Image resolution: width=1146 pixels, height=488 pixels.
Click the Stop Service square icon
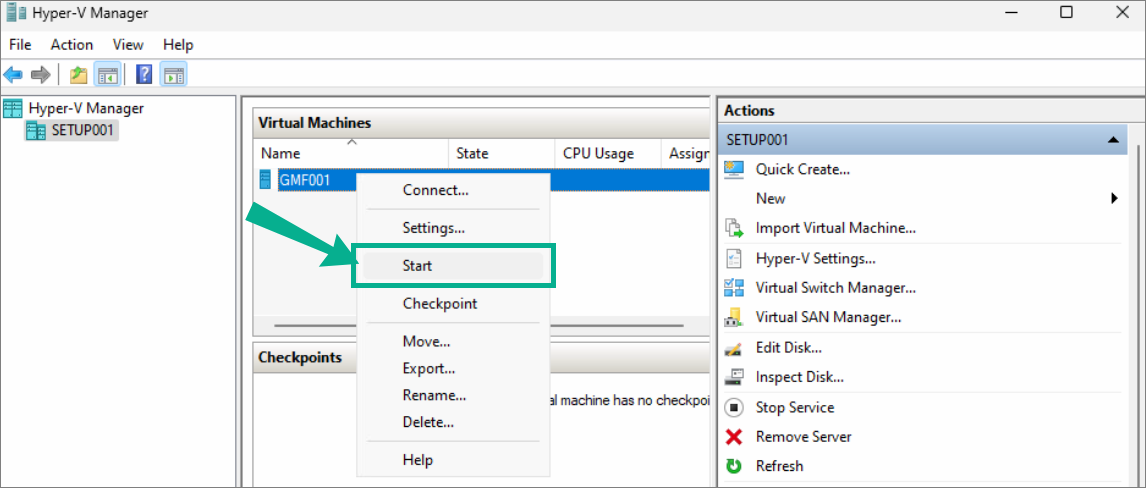click(734, 407)
